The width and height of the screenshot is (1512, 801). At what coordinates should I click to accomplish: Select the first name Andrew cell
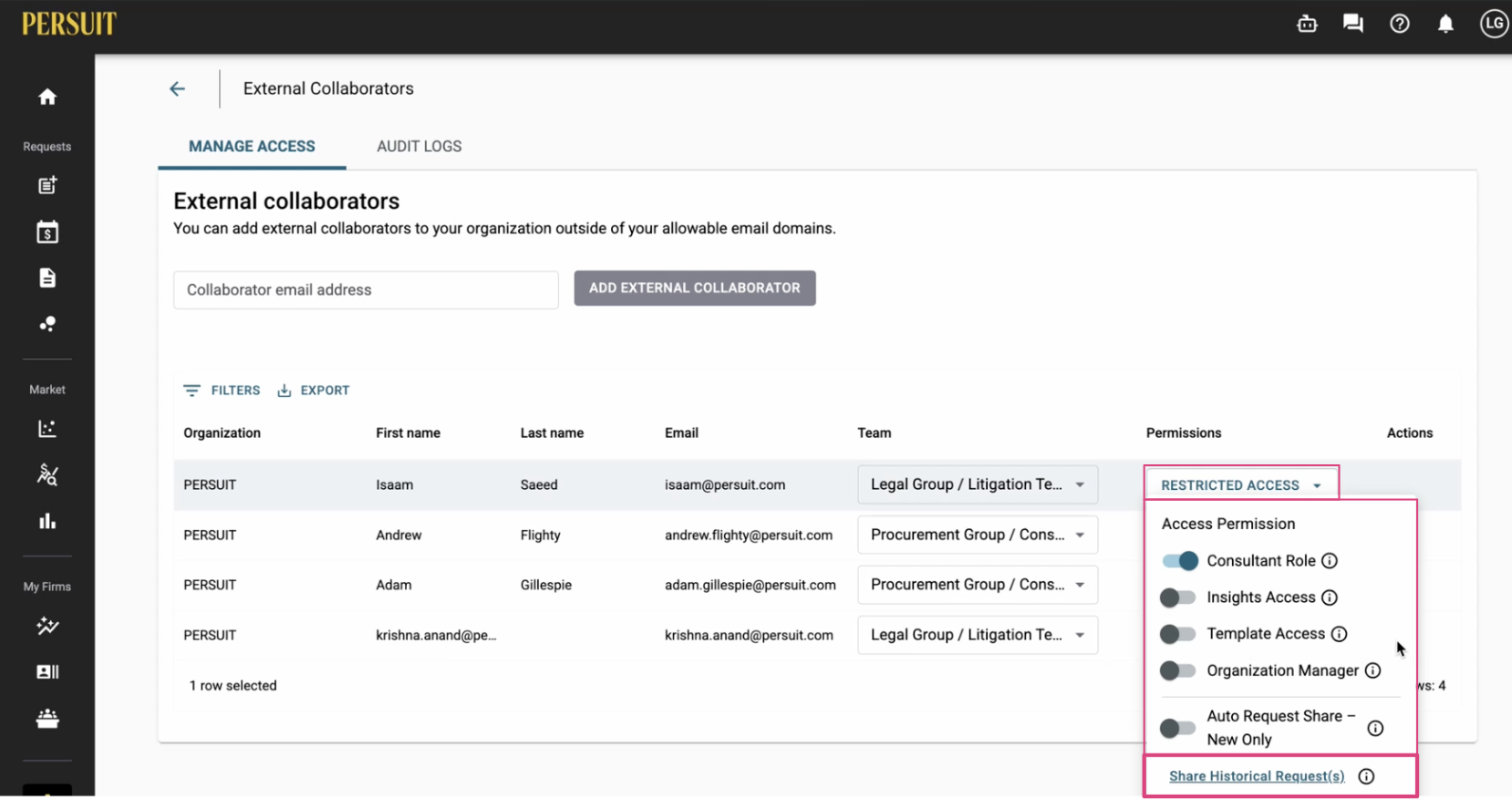(x=399, y=536)
